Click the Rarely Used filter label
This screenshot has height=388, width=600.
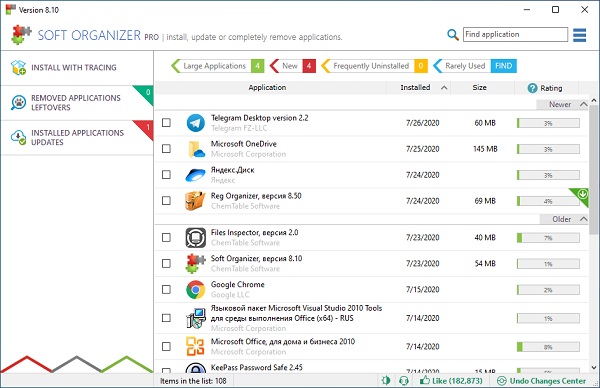tap(465, 66)
